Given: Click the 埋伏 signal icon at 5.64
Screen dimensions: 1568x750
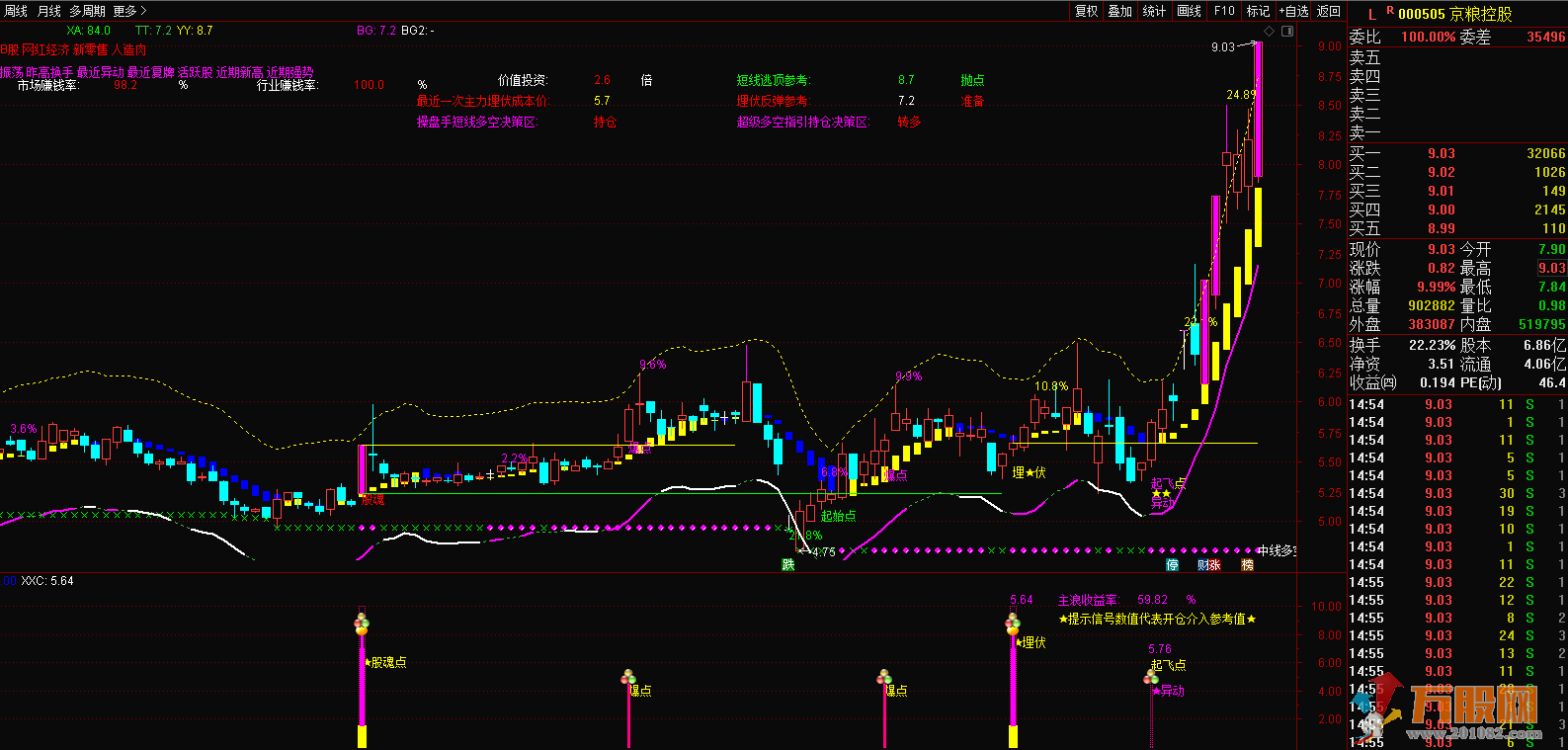Looking at the screenshot, I should tap(1013, 625).
